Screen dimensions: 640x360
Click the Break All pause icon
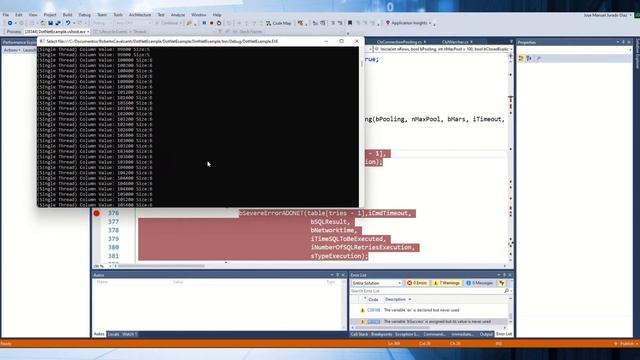click(204, 23)
